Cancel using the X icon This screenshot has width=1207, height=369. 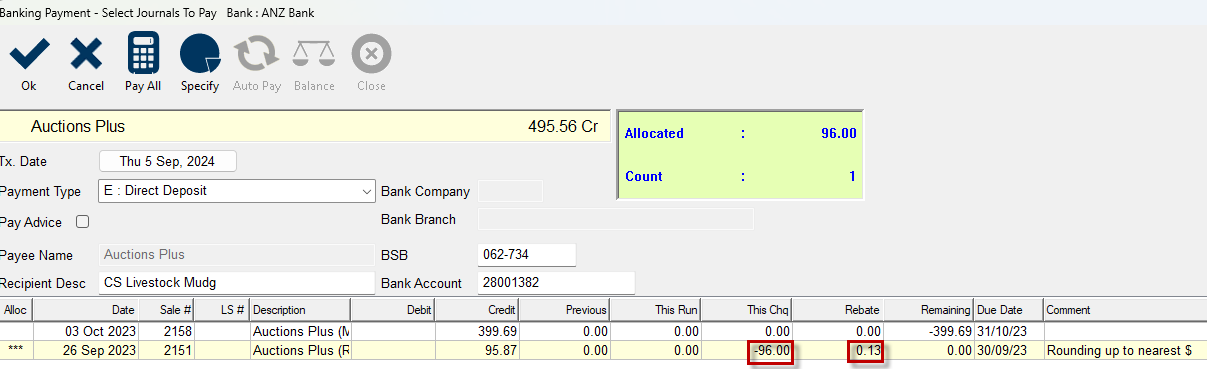pyautogui.click(x=86, y=54)
